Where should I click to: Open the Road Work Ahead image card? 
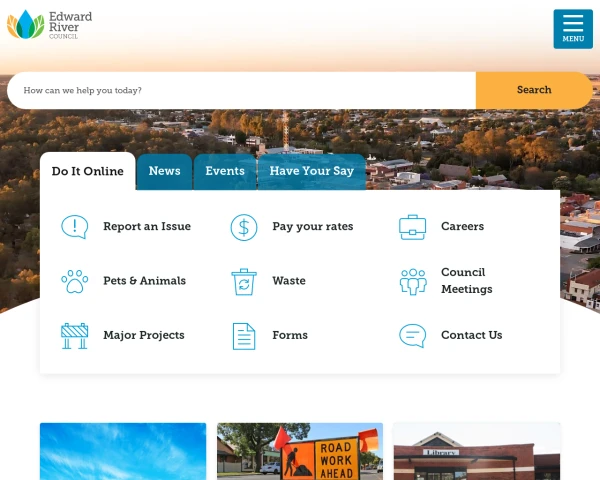(x=300, y=452)
